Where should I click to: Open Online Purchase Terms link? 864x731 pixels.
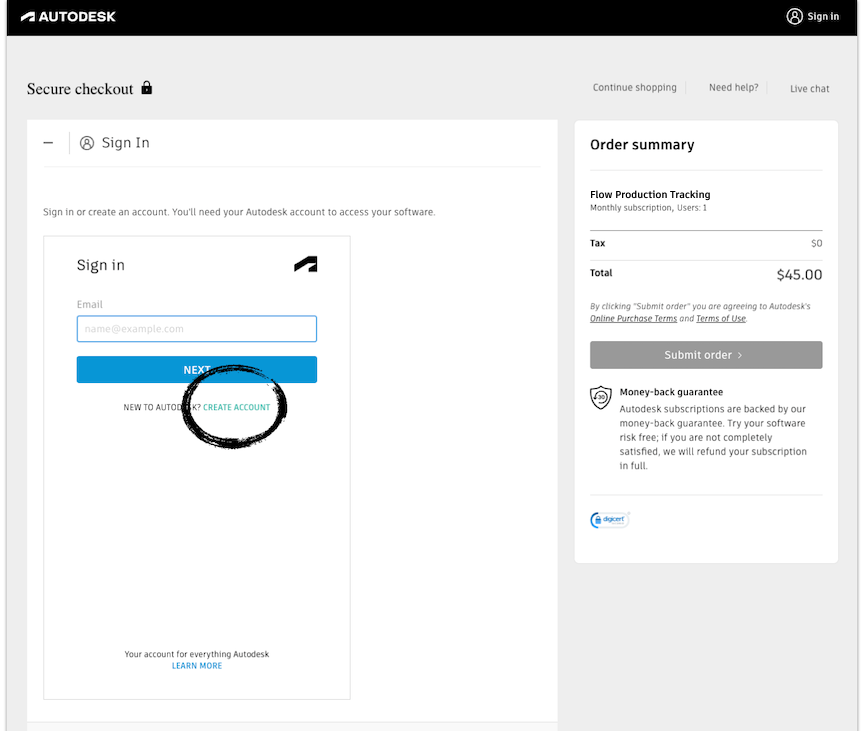coord(633,318)
